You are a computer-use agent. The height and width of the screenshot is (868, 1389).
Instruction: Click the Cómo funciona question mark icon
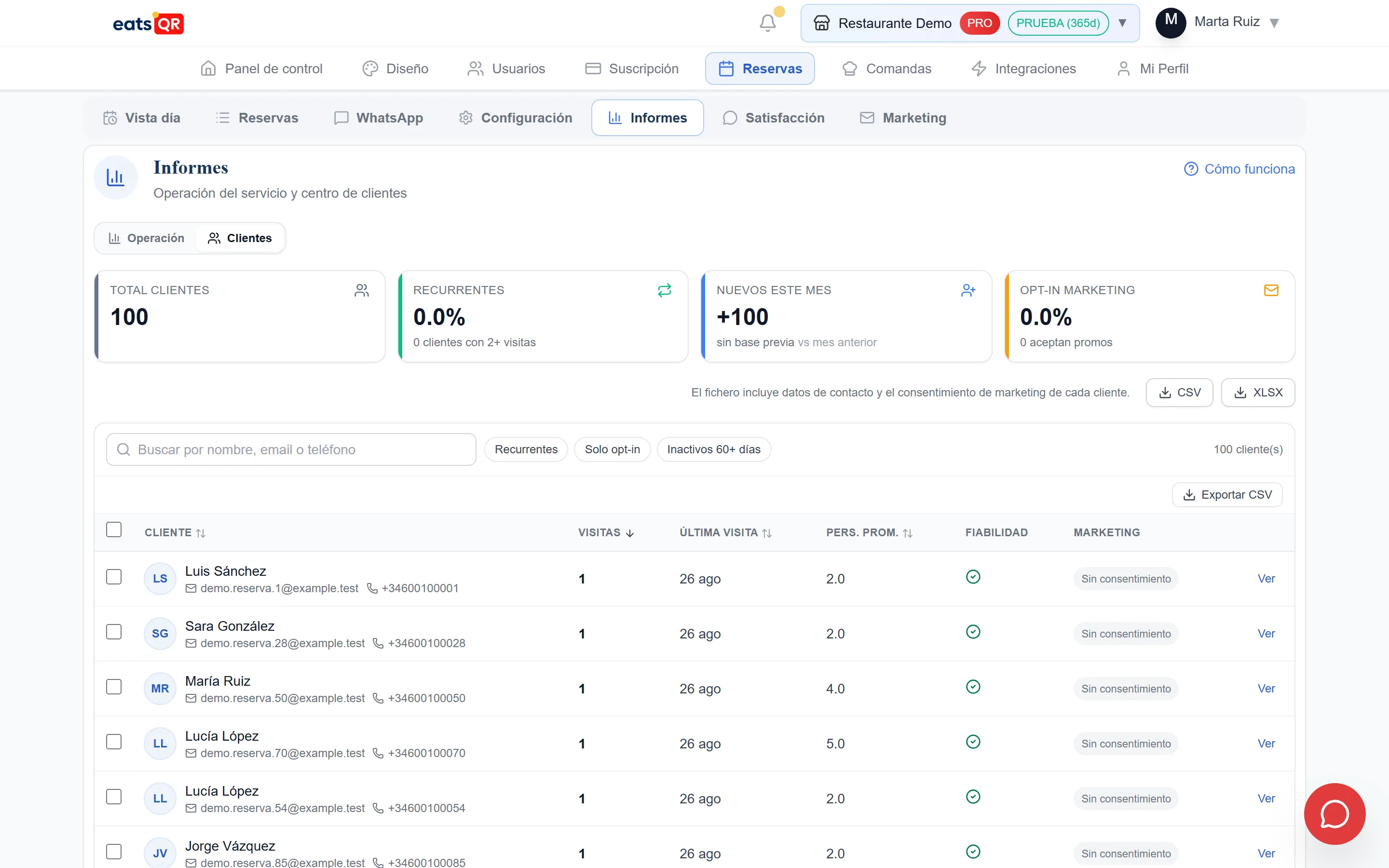point(1191,169)
